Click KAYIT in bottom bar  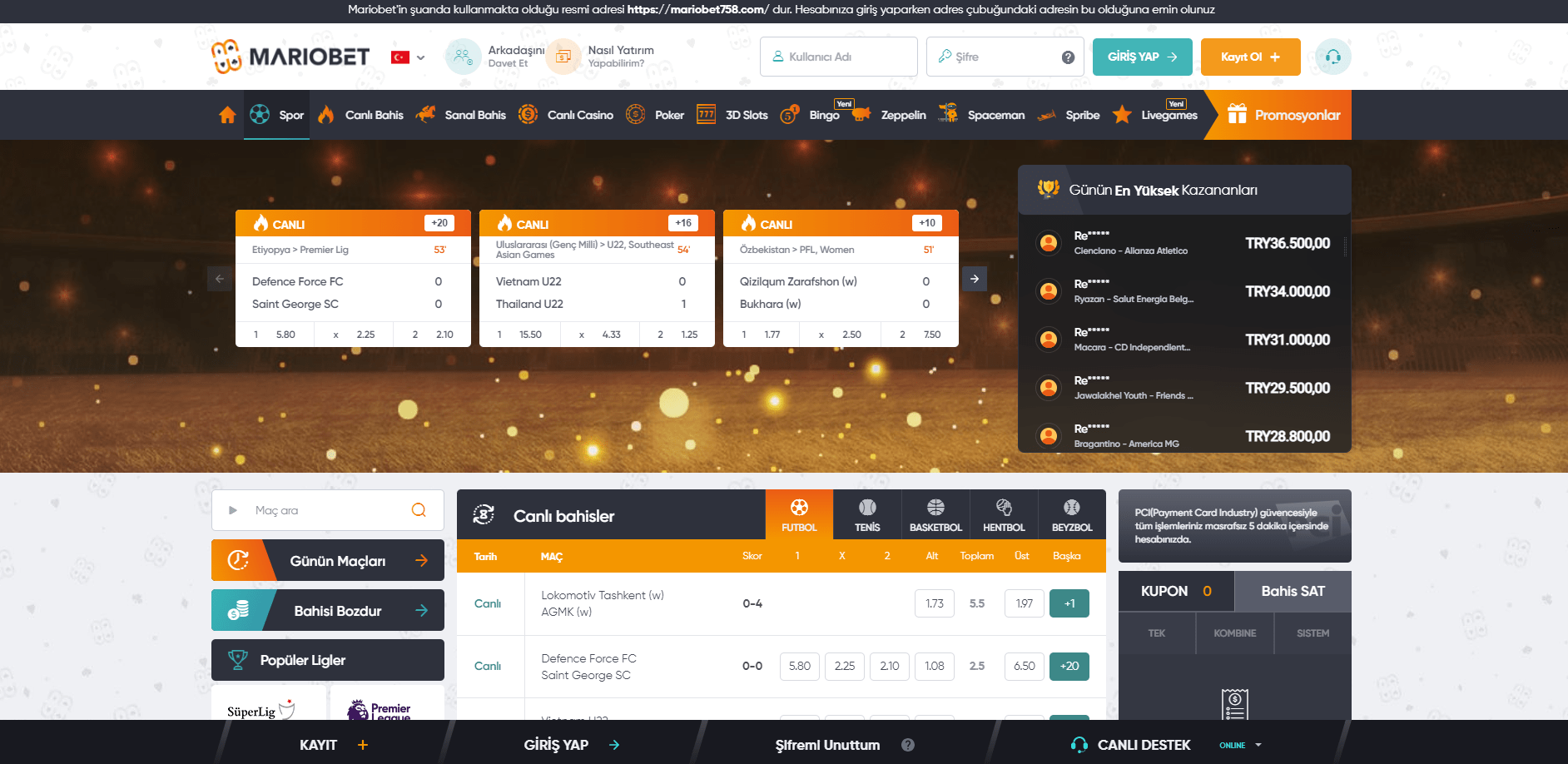[333, 745]
